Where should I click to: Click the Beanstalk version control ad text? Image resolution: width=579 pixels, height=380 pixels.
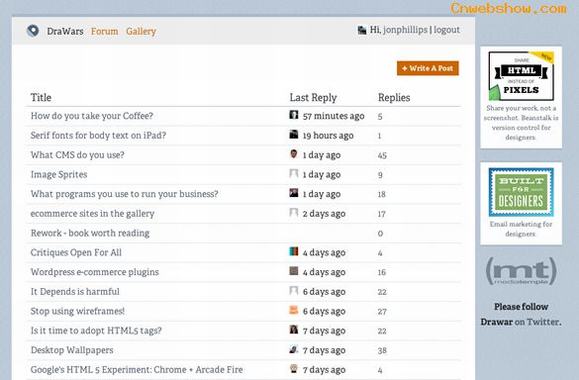click(521, 123)
